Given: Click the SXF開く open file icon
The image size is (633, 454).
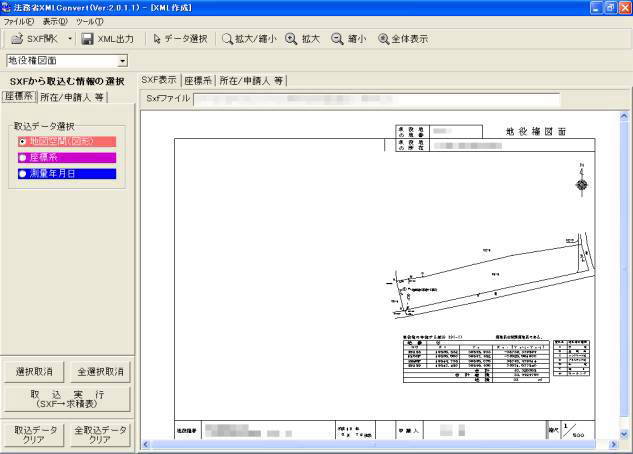Looking at the screenshot, I should click(18, 39).
